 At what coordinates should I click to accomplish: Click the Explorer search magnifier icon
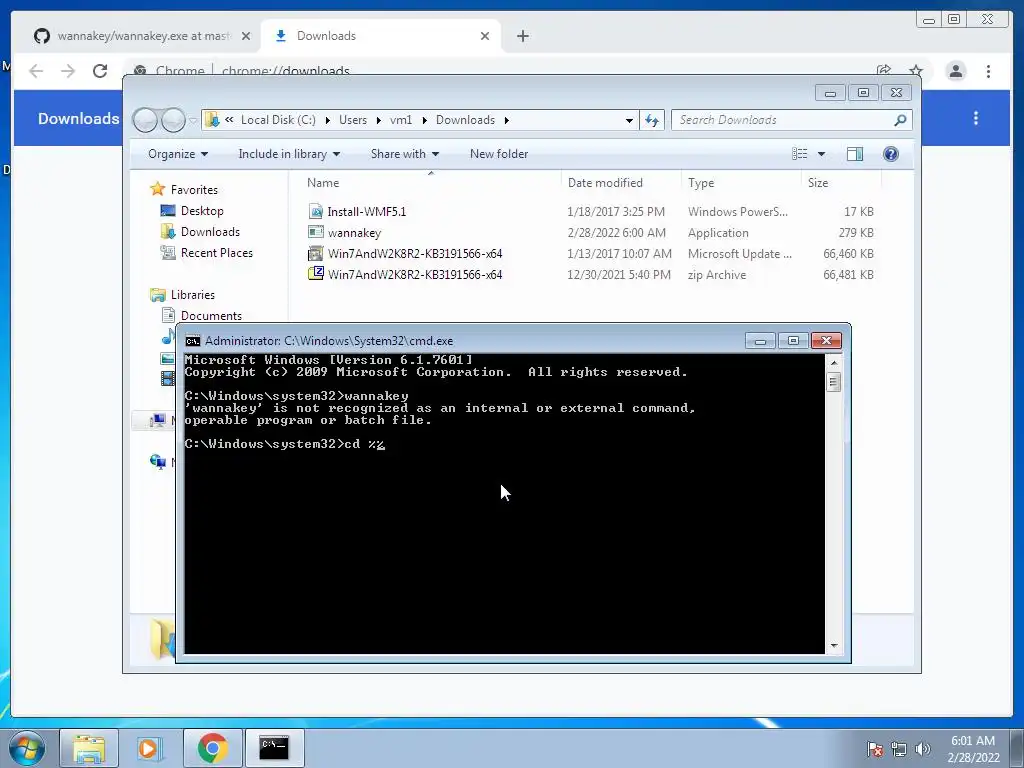point(900,120)
